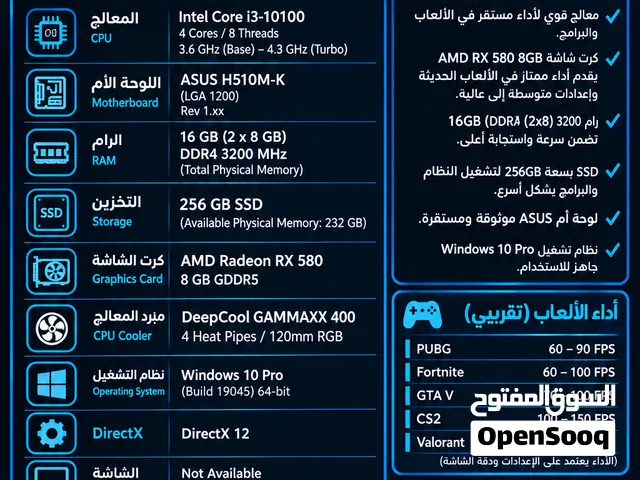The height and width of the screenshot is (480, 640).
Task: Click the CPU chip icon
Action: (x=51, y=33)
